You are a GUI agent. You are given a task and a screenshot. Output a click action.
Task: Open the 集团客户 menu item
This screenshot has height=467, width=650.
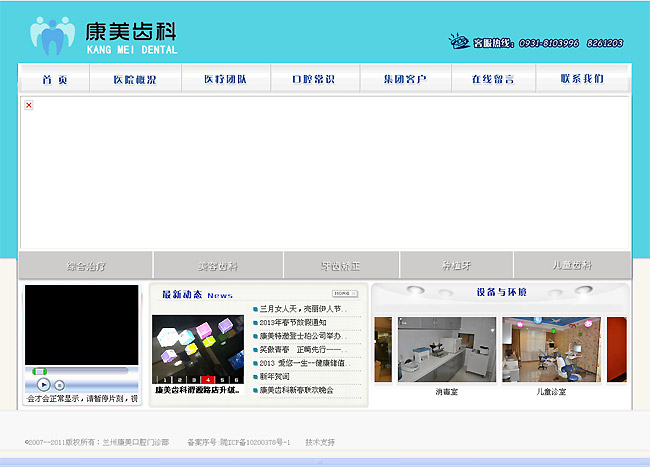[x=405, y=79]
